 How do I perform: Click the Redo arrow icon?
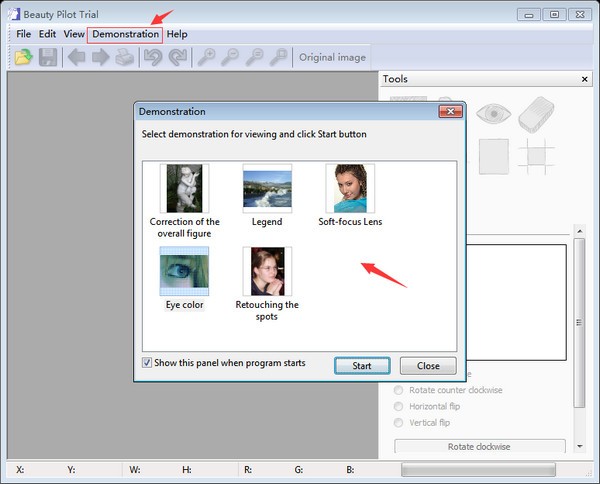(x=177, y=58)
